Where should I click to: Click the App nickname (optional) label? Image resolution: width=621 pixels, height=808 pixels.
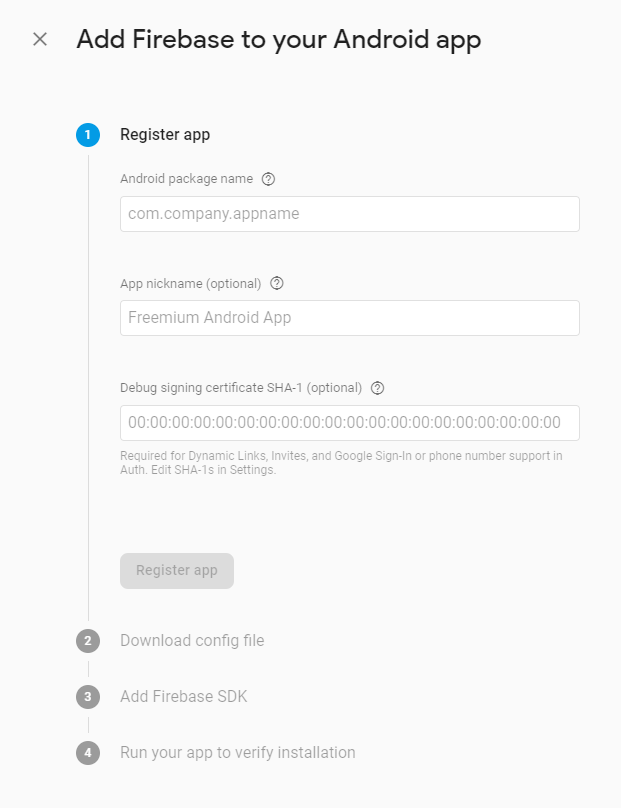(191, 283)
